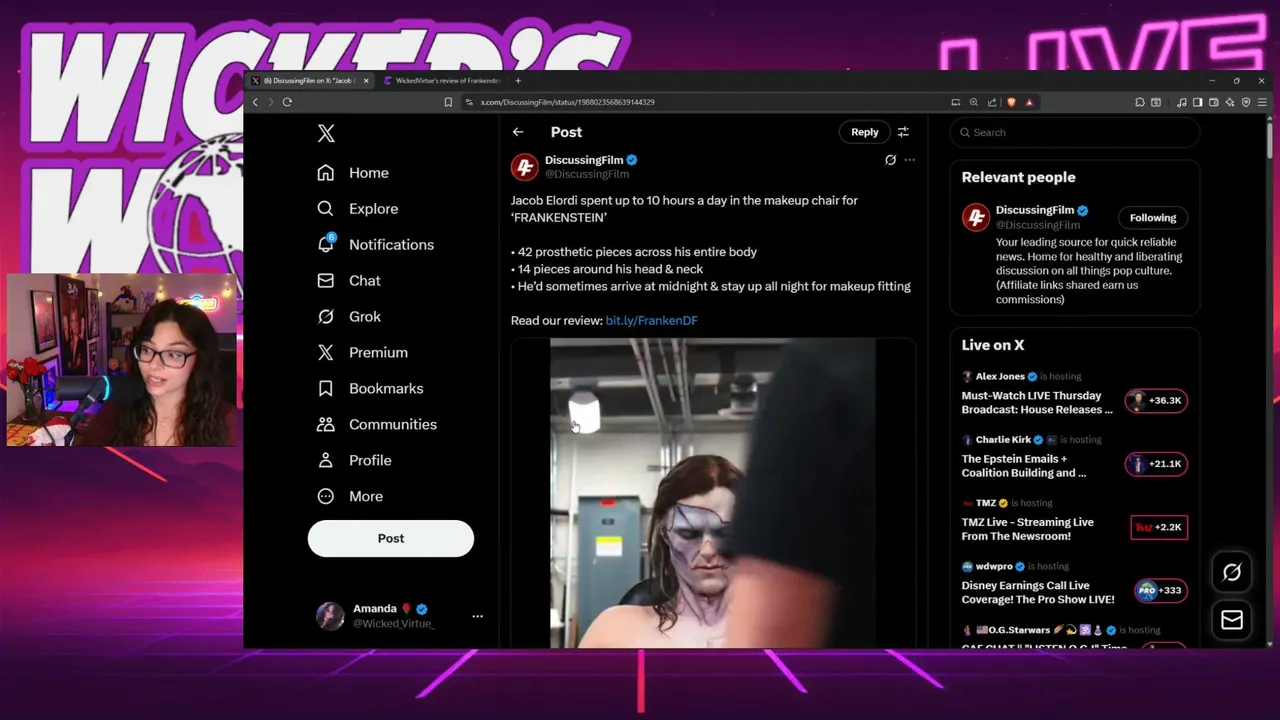
Task: Open Communities in X sidebar
Action: pos(377,425)
